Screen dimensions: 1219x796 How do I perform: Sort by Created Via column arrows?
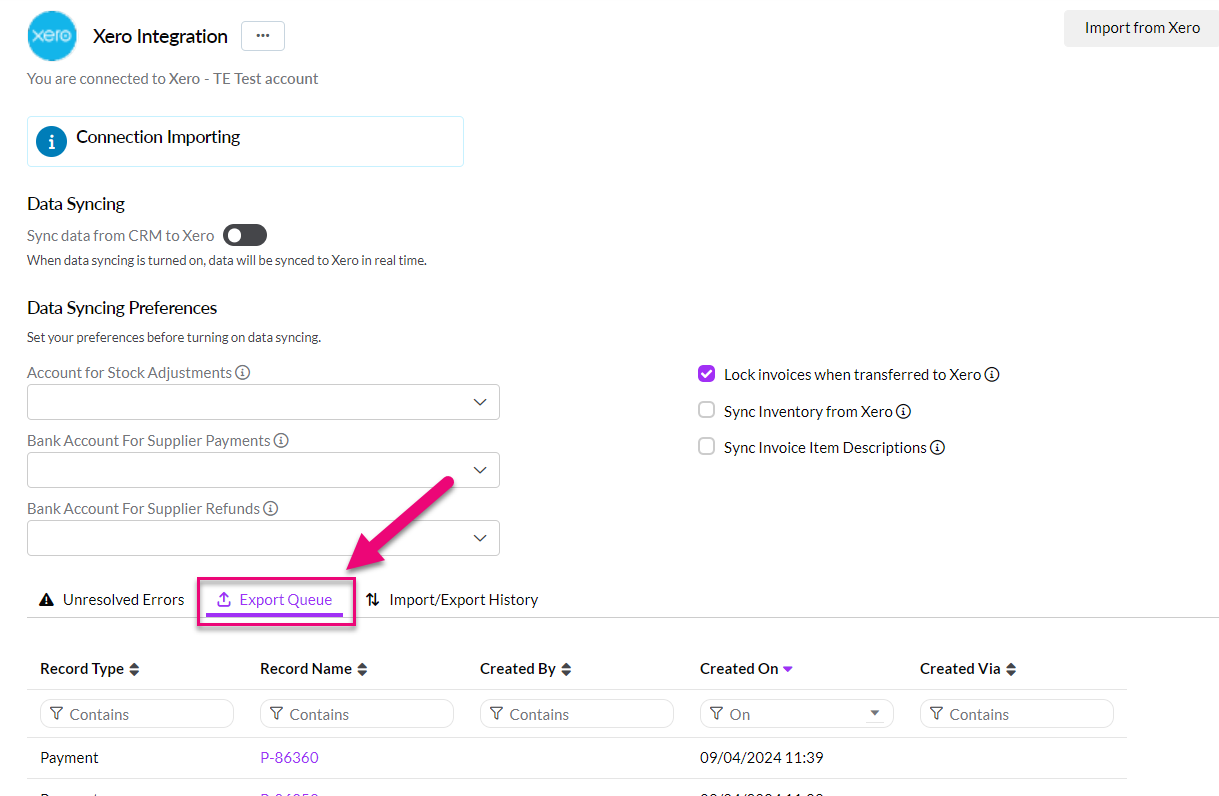click(x=1011, y=670)
